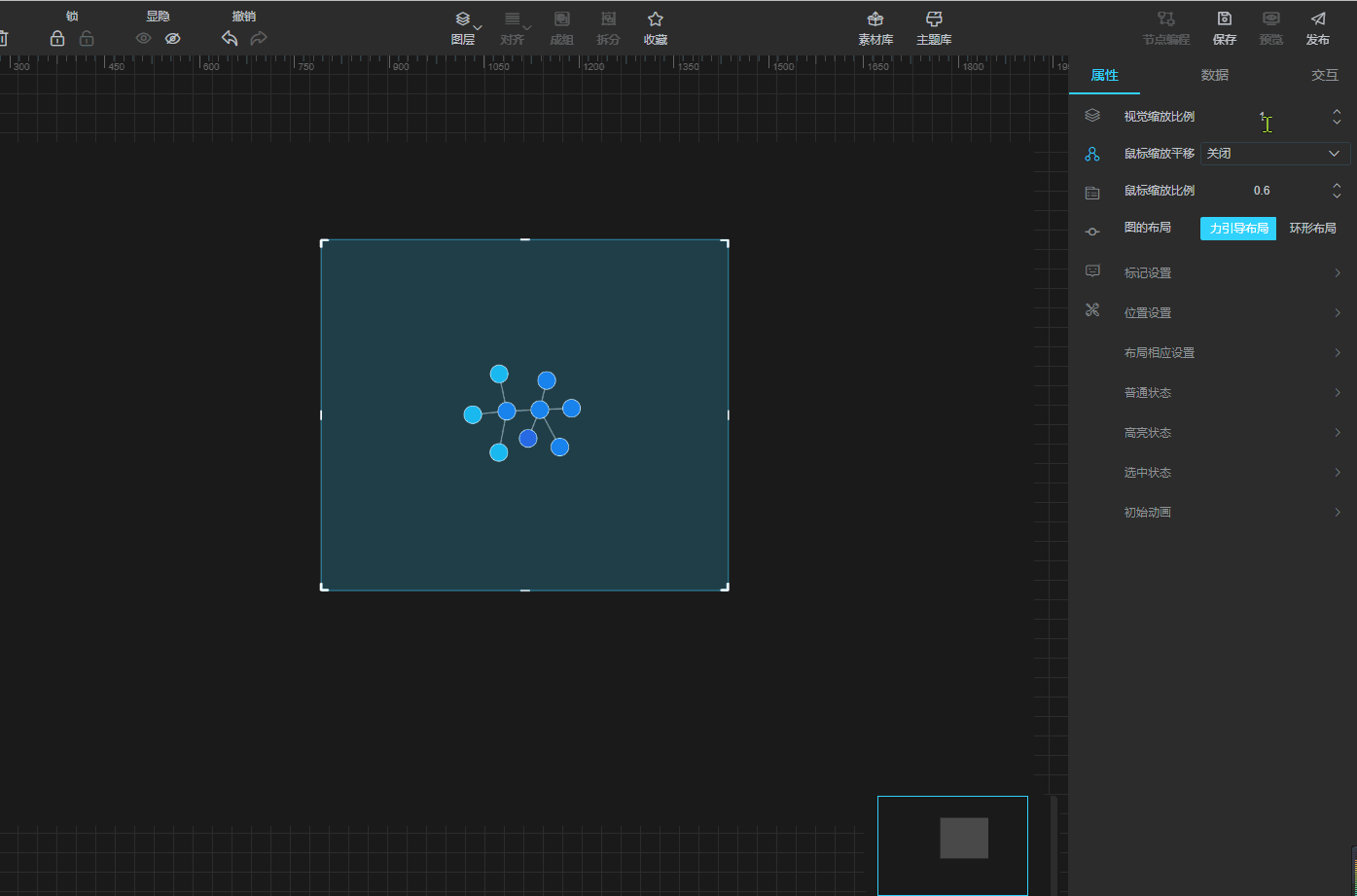
Task: Click the redo arrow under 撤销
Action: click(x=259, y=39)
